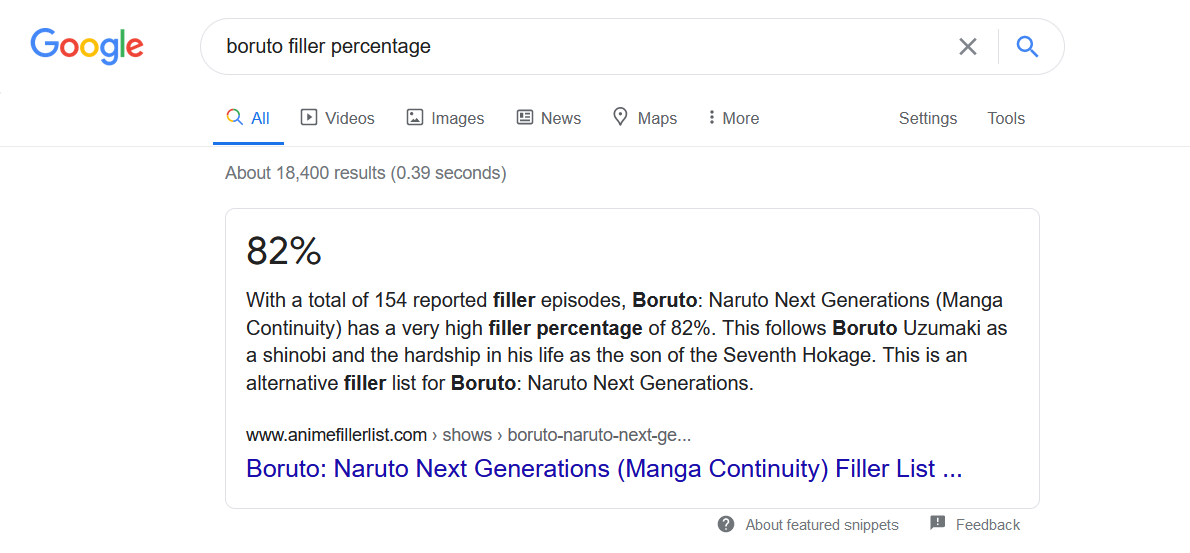1190x553 pixels.
Task: Switch to the Videos tab
Action: tap(350, 118)
